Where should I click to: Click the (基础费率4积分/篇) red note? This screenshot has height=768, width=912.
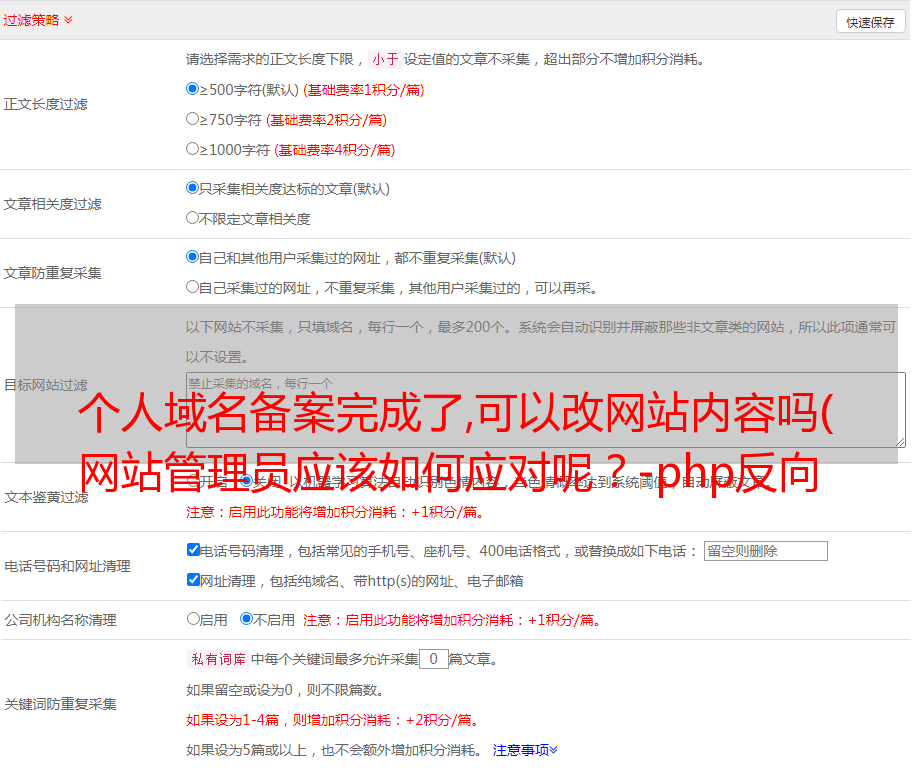tap(334, 150)
